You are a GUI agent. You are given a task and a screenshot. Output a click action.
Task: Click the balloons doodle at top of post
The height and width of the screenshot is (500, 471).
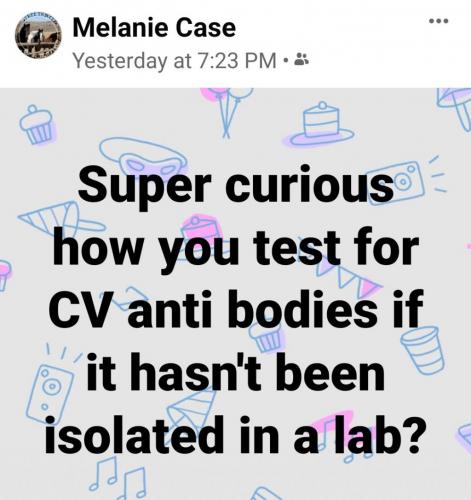coord(229,112)
